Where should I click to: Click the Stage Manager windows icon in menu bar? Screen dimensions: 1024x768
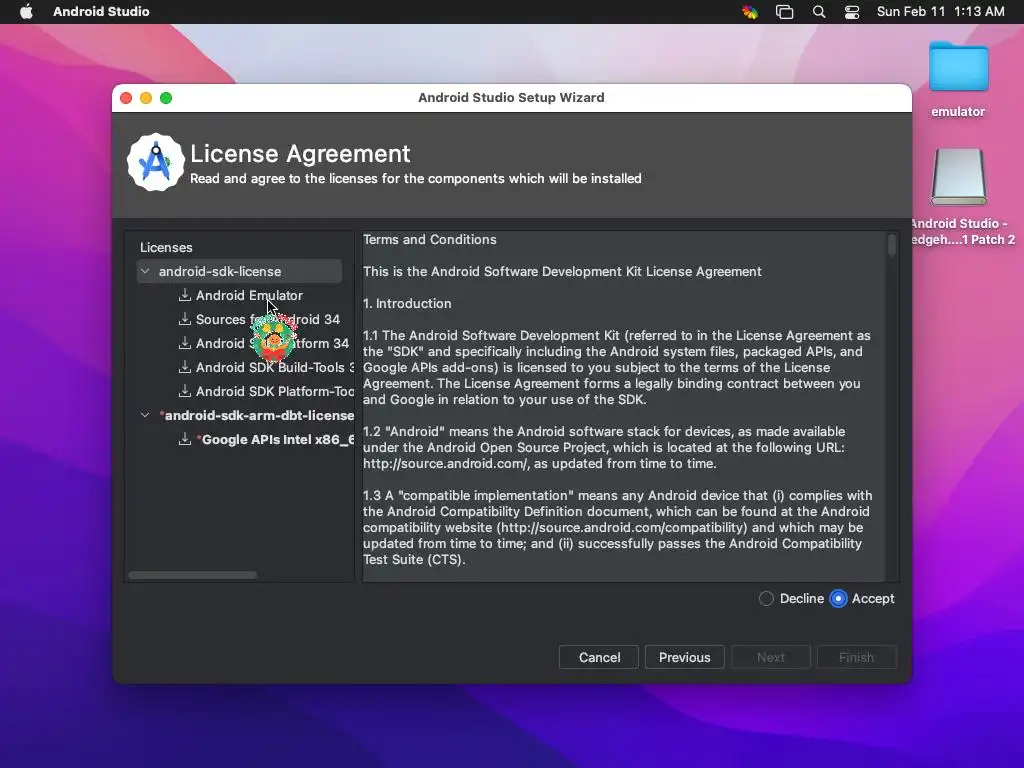[784, 12]
